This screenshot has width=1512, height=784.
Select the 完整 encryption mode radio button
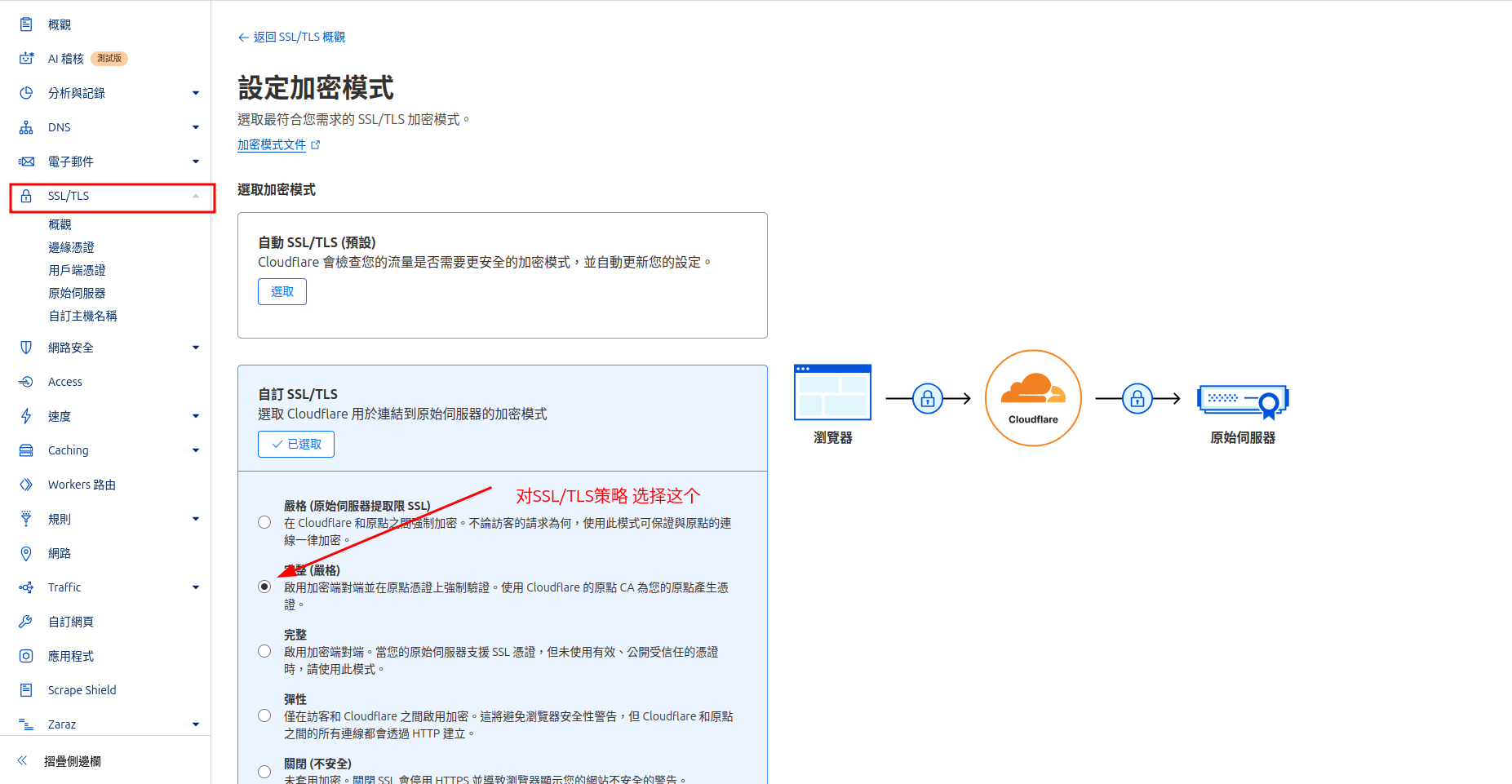(264, 651)
